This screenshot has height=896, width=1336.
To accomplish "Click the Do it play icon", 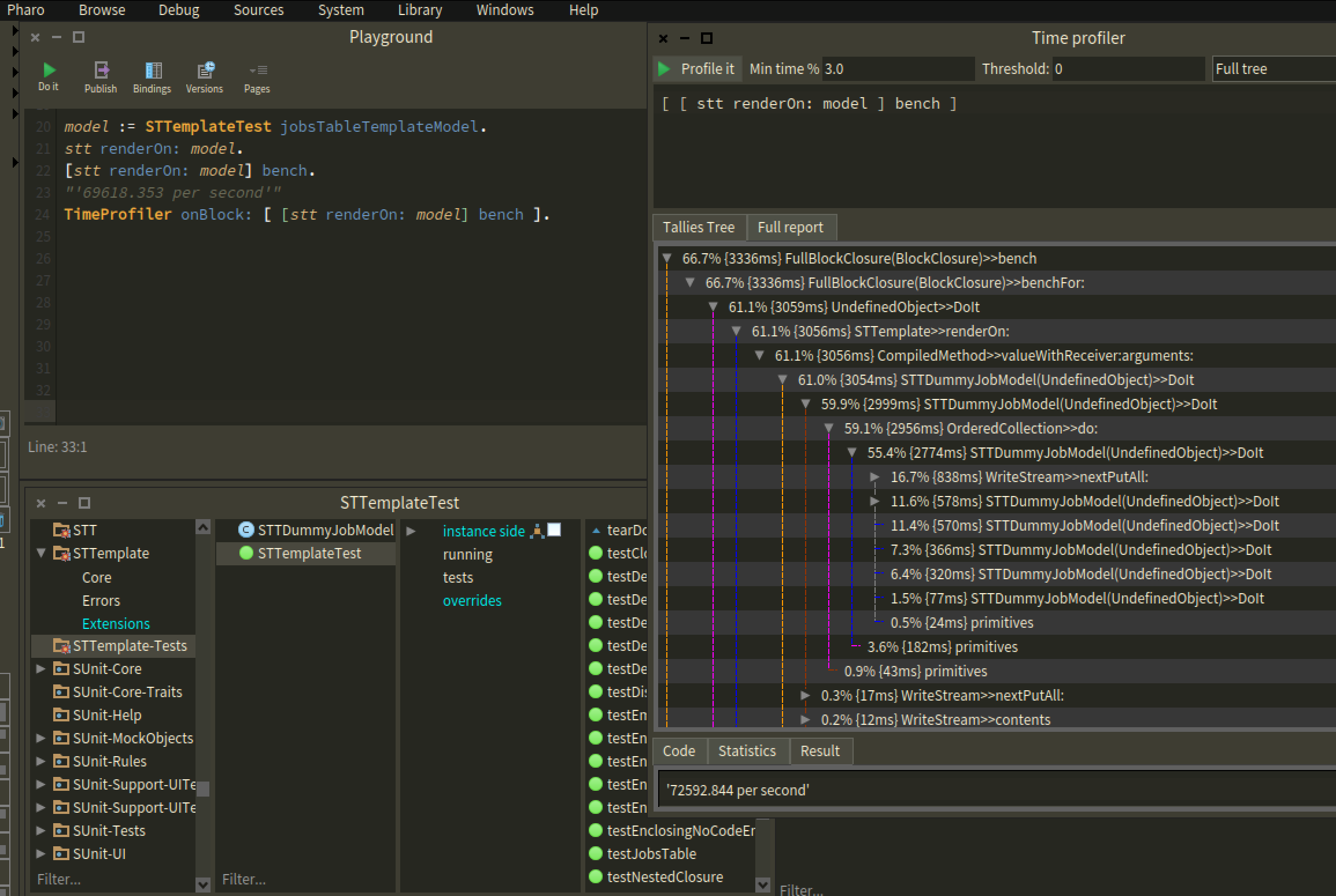I will [49, 71].
